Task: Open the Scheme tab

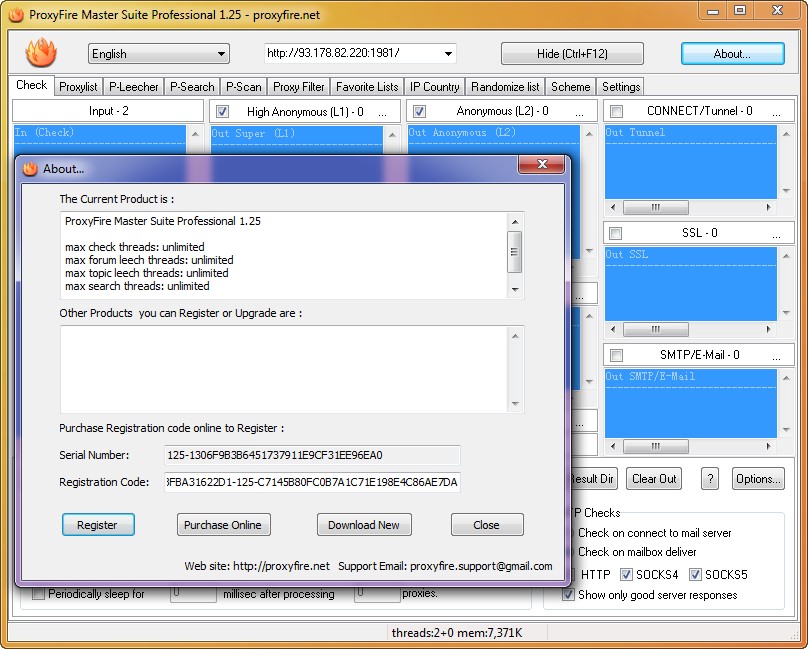Action: tap(570, 87)
